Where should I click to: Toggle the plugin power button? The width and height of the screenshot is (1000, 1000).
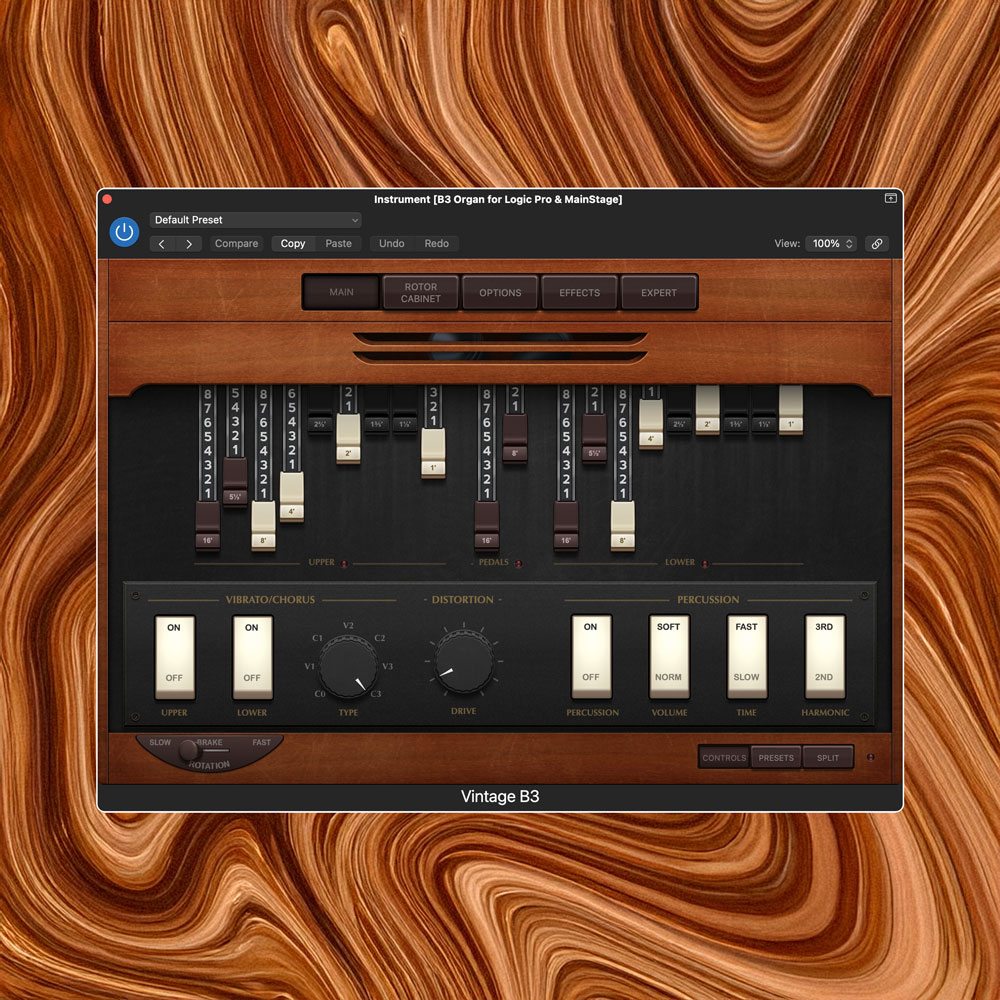124,232
